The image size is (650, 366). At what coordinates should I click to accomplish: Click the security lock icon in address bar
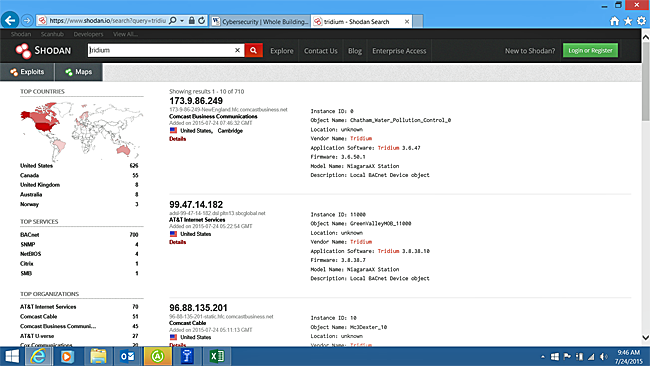[x=192, y=20]
